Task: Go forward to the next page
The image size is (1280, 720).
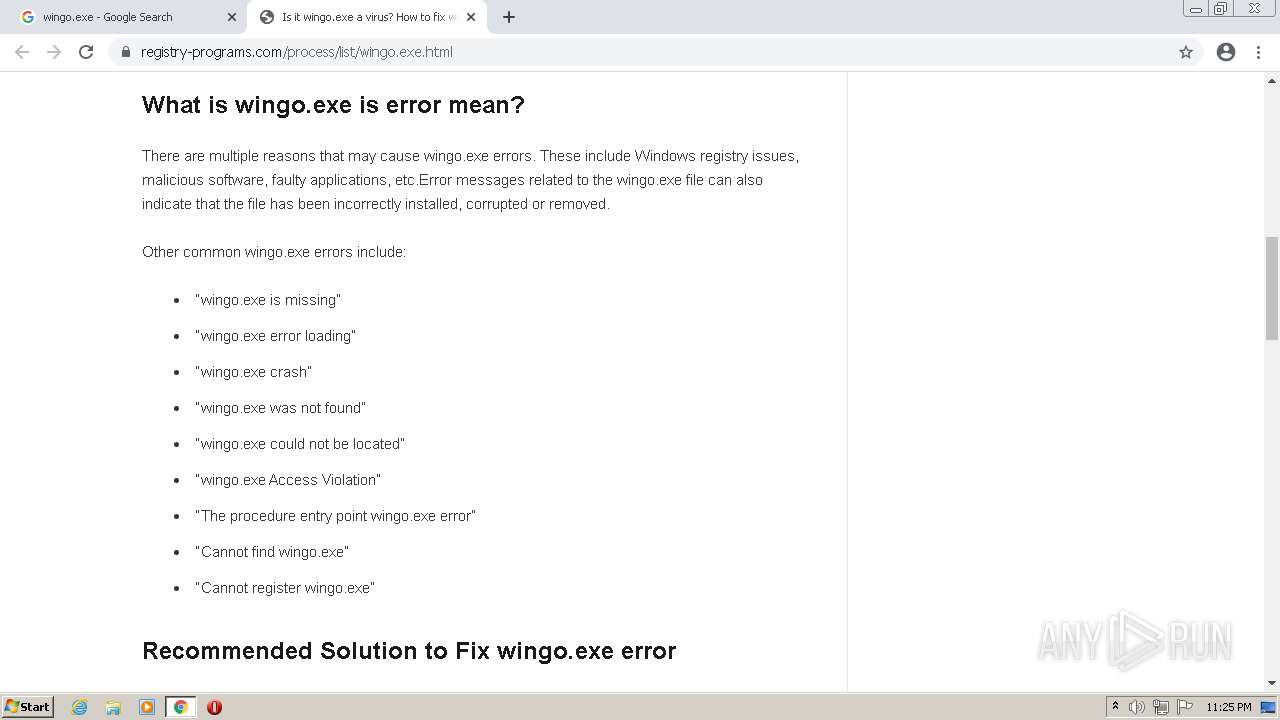Action: point(54,52)
